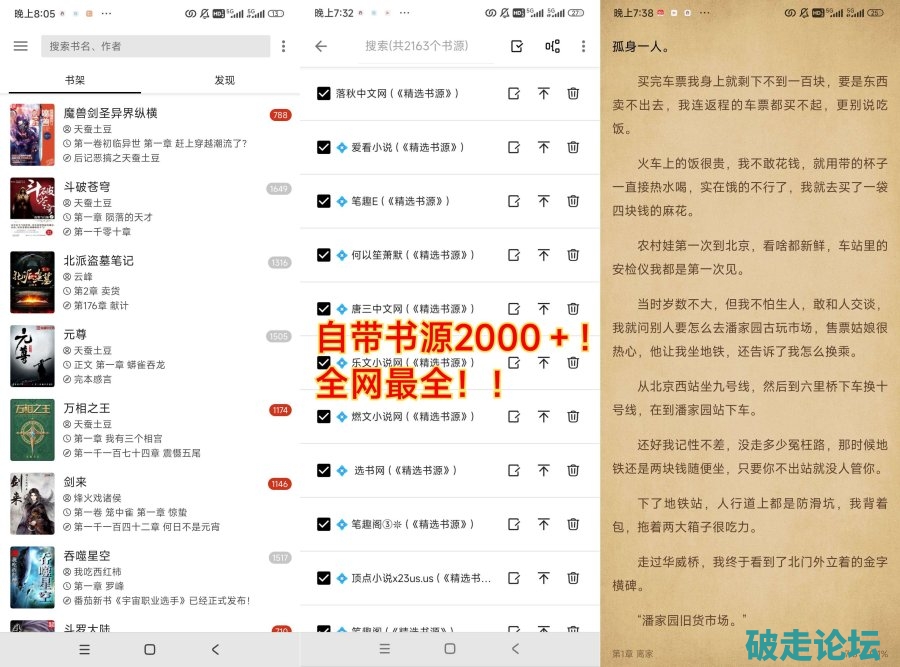The width and height of the screenshot is (900, 667).
Task: Uncheck the 落秋中文网 source checkbox
Action: point(323,93)
